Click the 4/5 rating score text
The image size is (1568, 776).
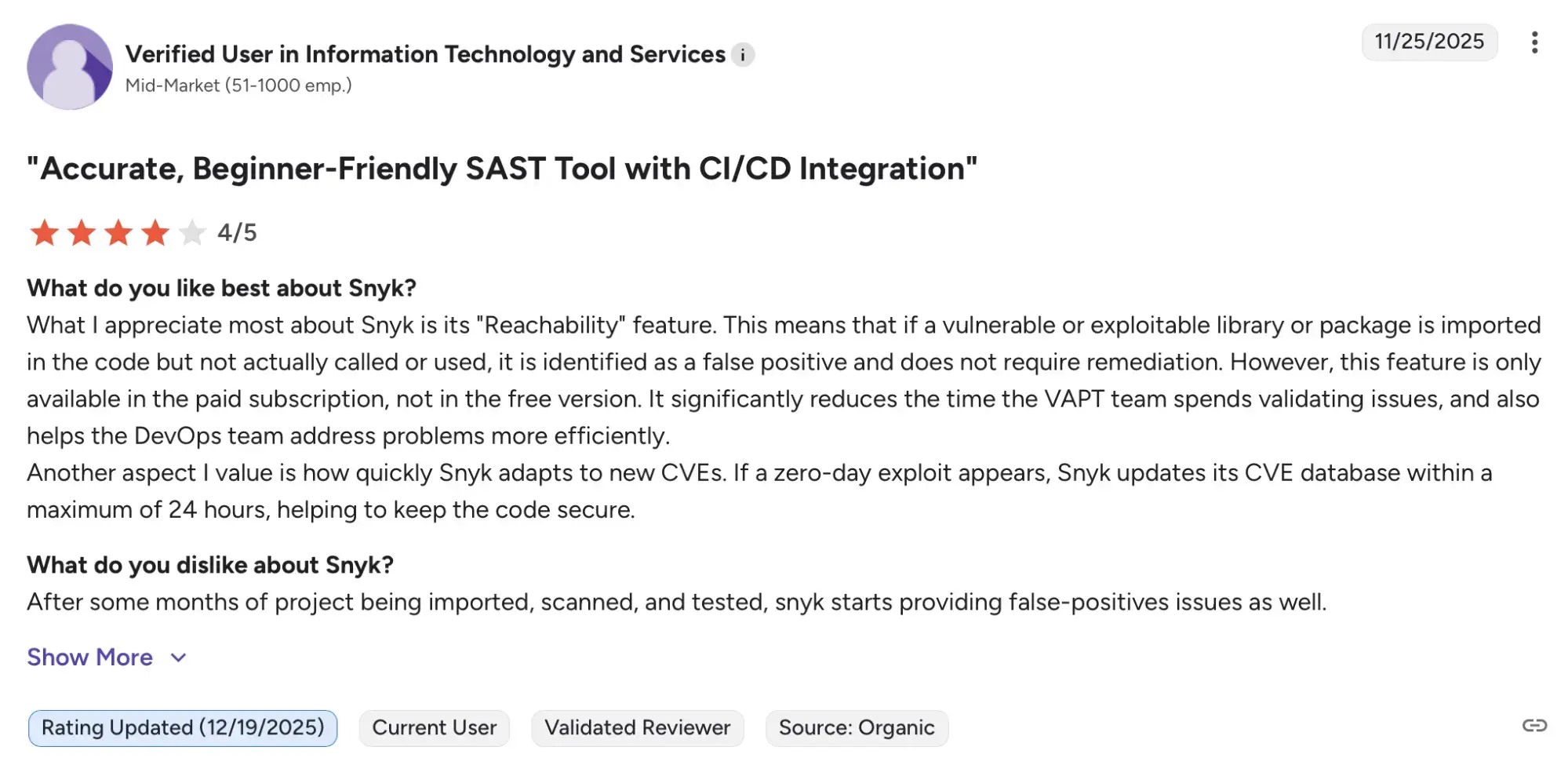pos(237,233)
